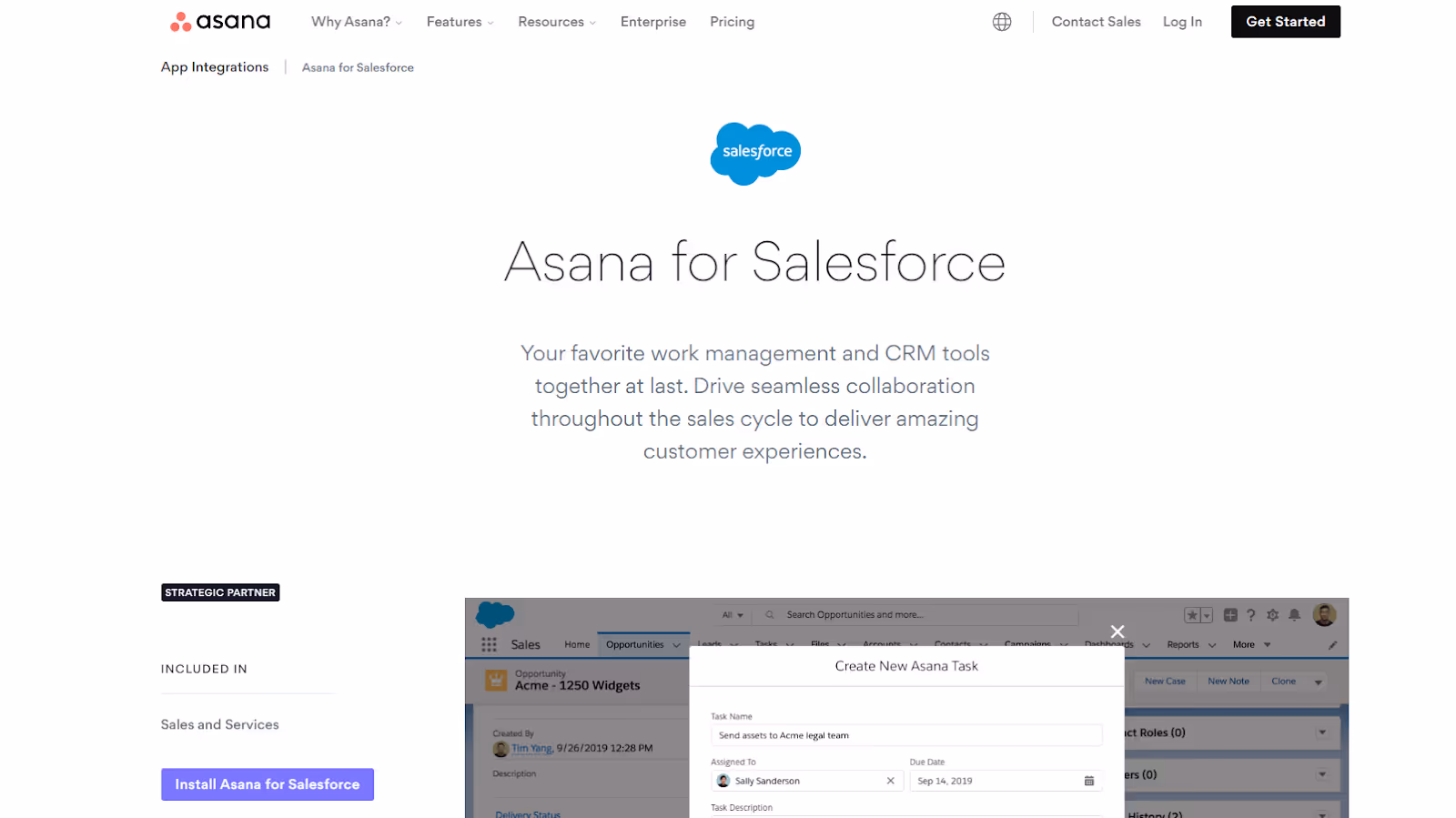
Task: Open the Reports tab dropdown arrow
Action: 1212,645
